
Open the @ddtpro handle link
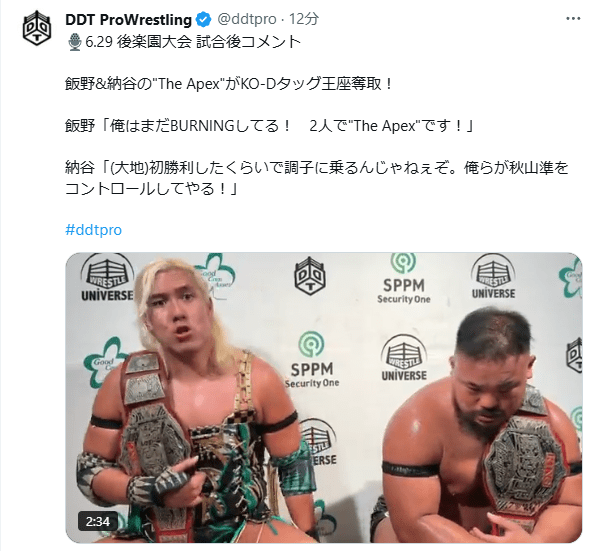pos(247,19)
